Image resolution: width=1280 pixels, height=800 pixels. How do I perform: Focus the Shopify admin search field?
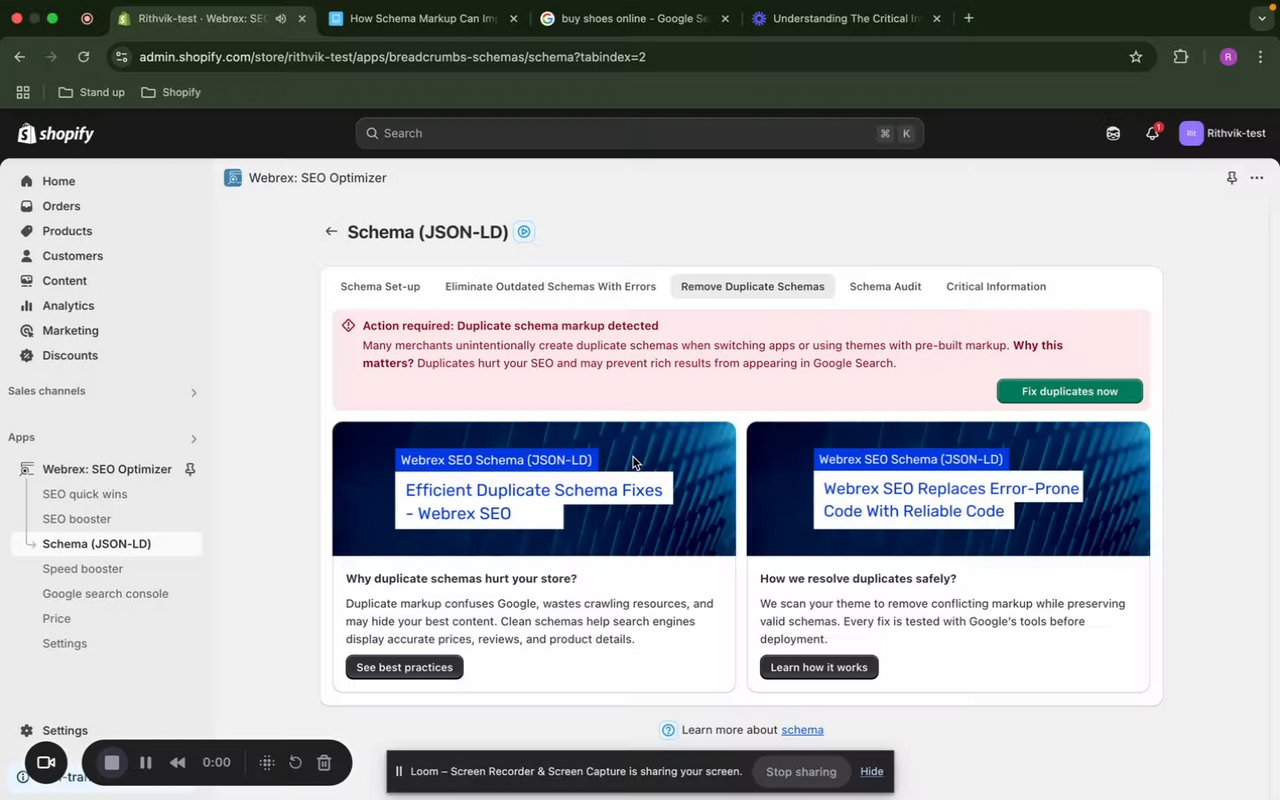click(640, 133)
